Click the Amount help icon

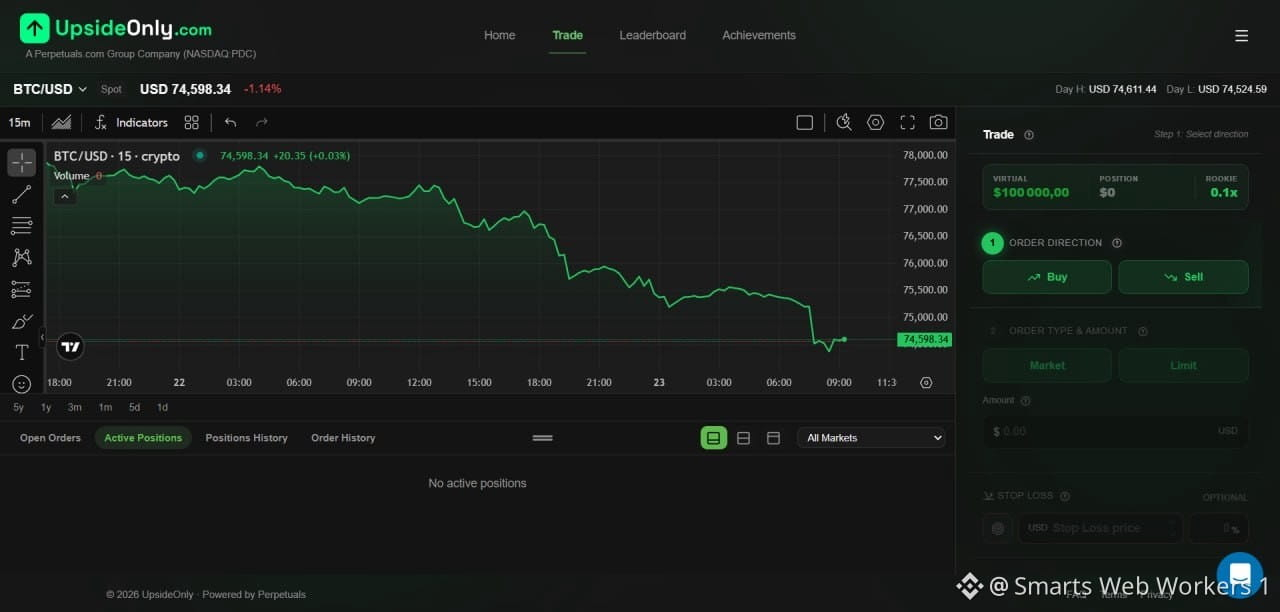point(1026,401)
